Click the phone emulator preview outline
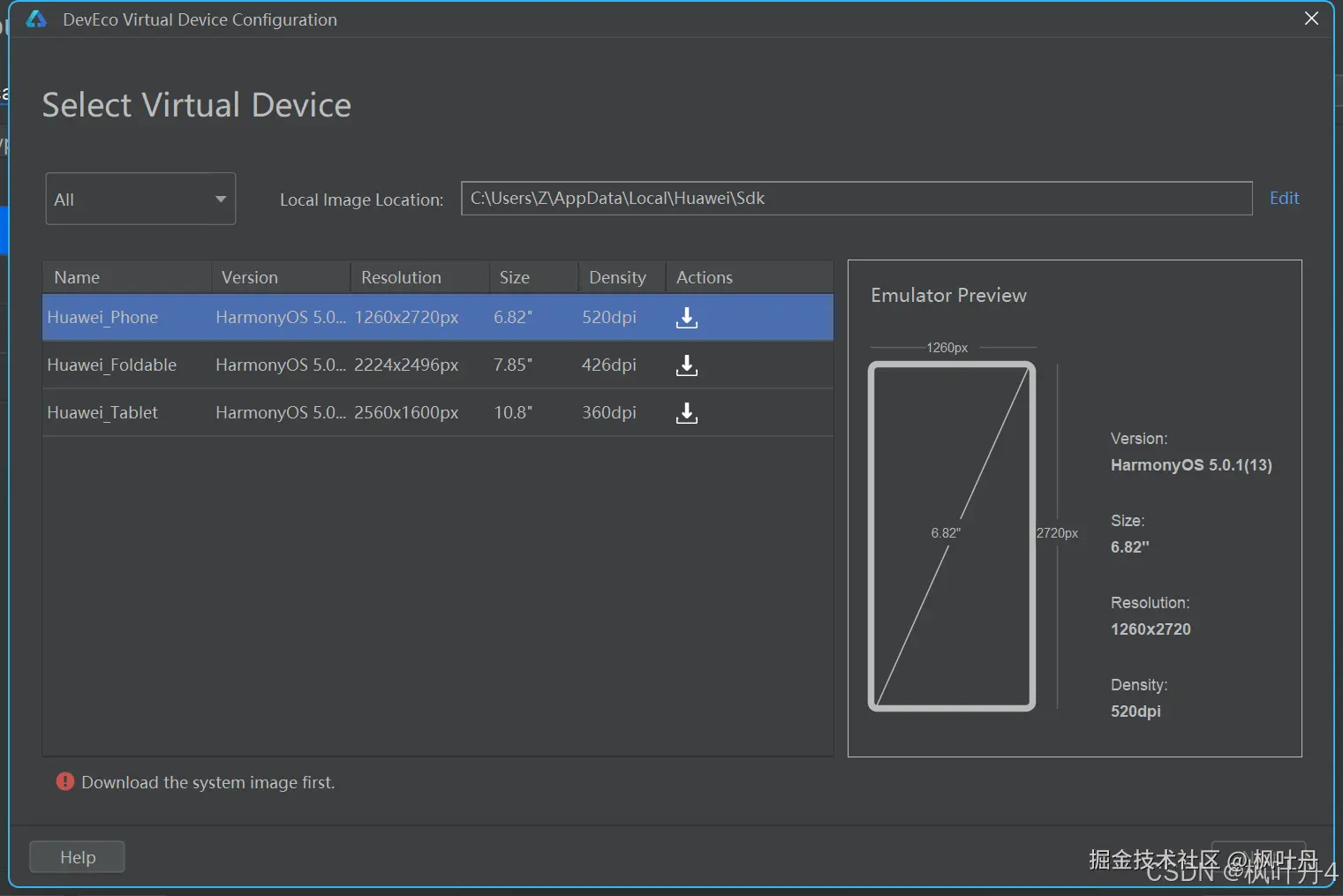1343x896 pixels. pyautogui.click(x=952, y=536)
